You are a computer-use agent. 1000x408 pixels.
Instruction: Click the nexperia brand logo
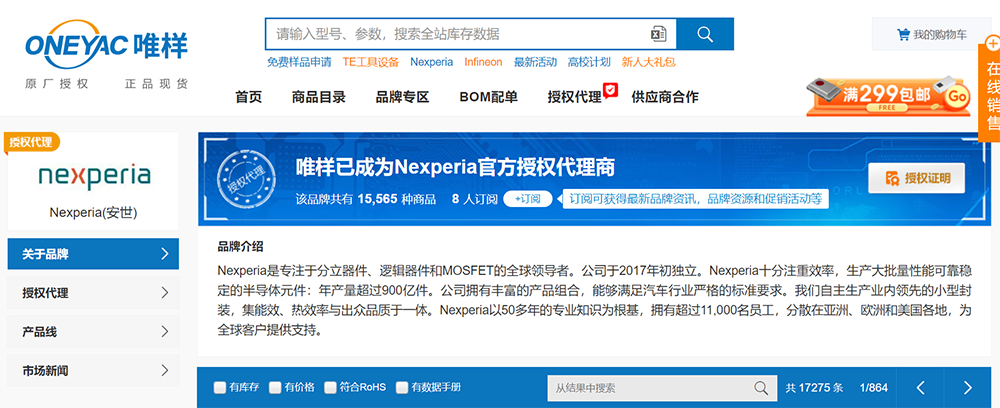[94, 176]
